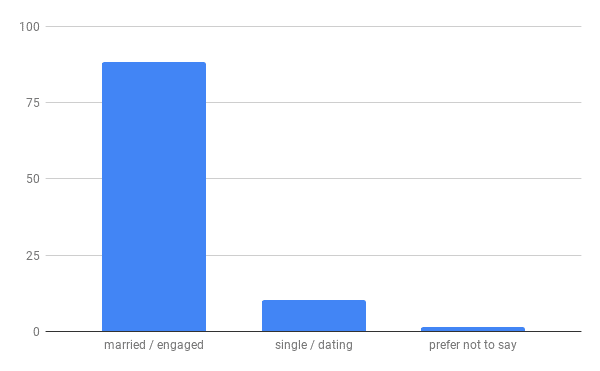Click the 75 gridline right of bar
The height and width of the screenshot is (371, 600).
point(393,103)
